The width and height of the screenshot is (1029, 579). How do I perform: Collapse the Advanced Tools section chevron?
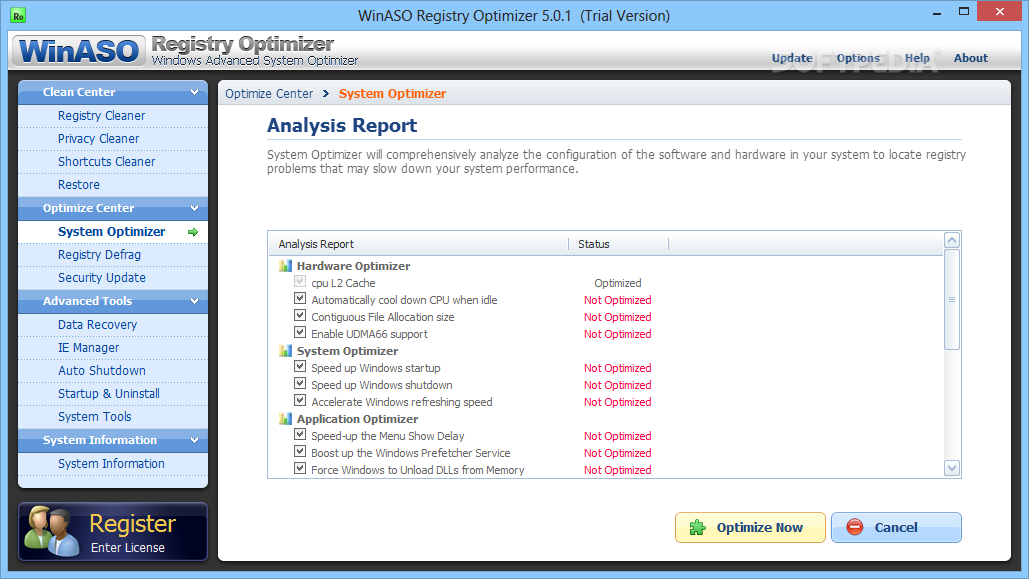pyautogui.click(x=194, y=301)
